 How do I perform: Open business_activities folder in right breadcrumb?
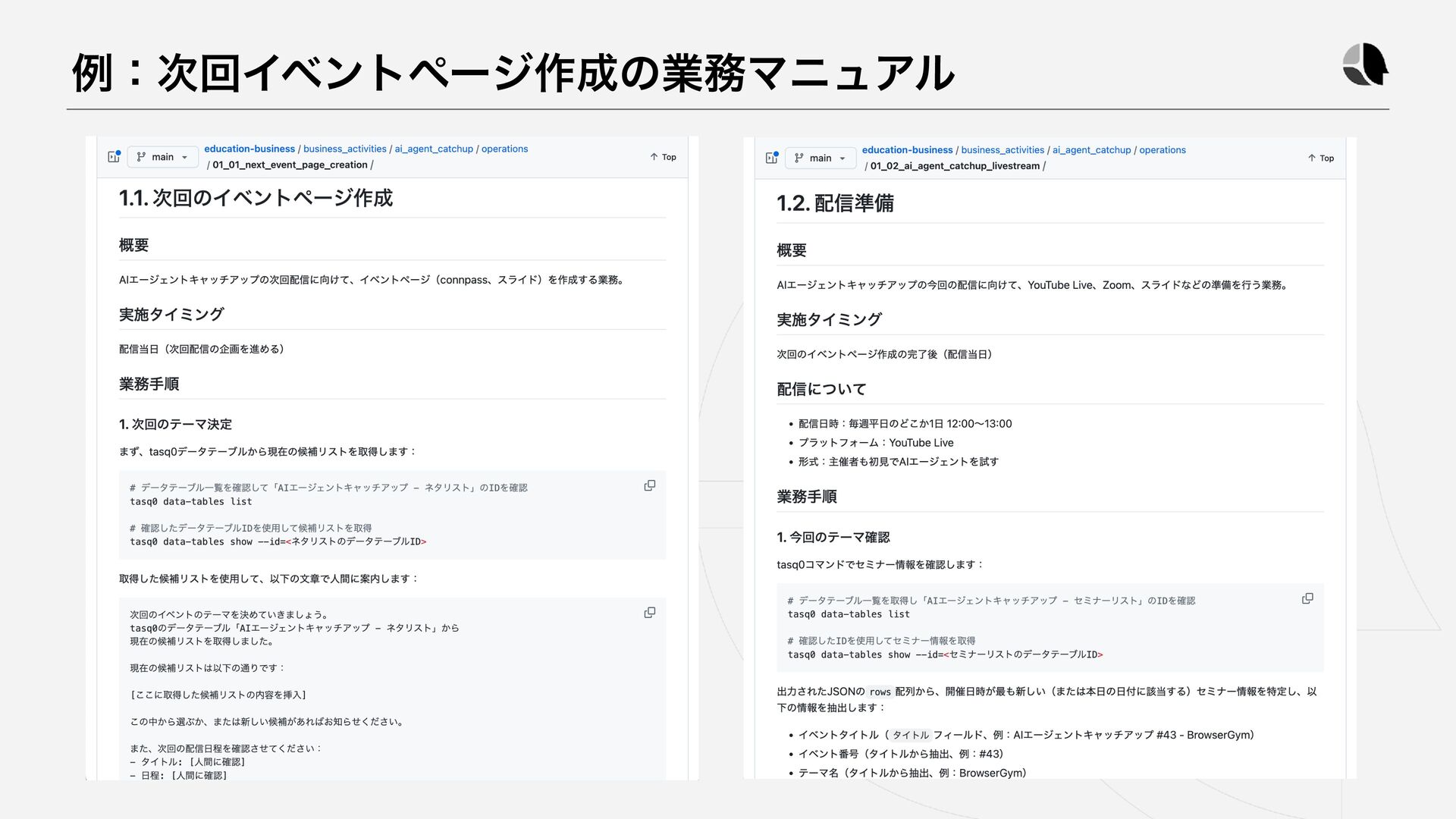pos(1003,149)
